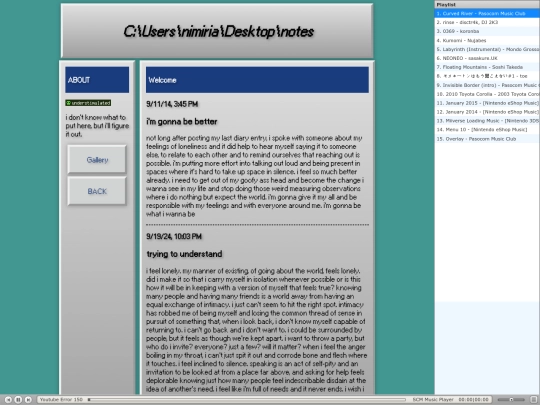Skip to next track in music player
This screenshot has height=405, width=540.
[28, 399]
